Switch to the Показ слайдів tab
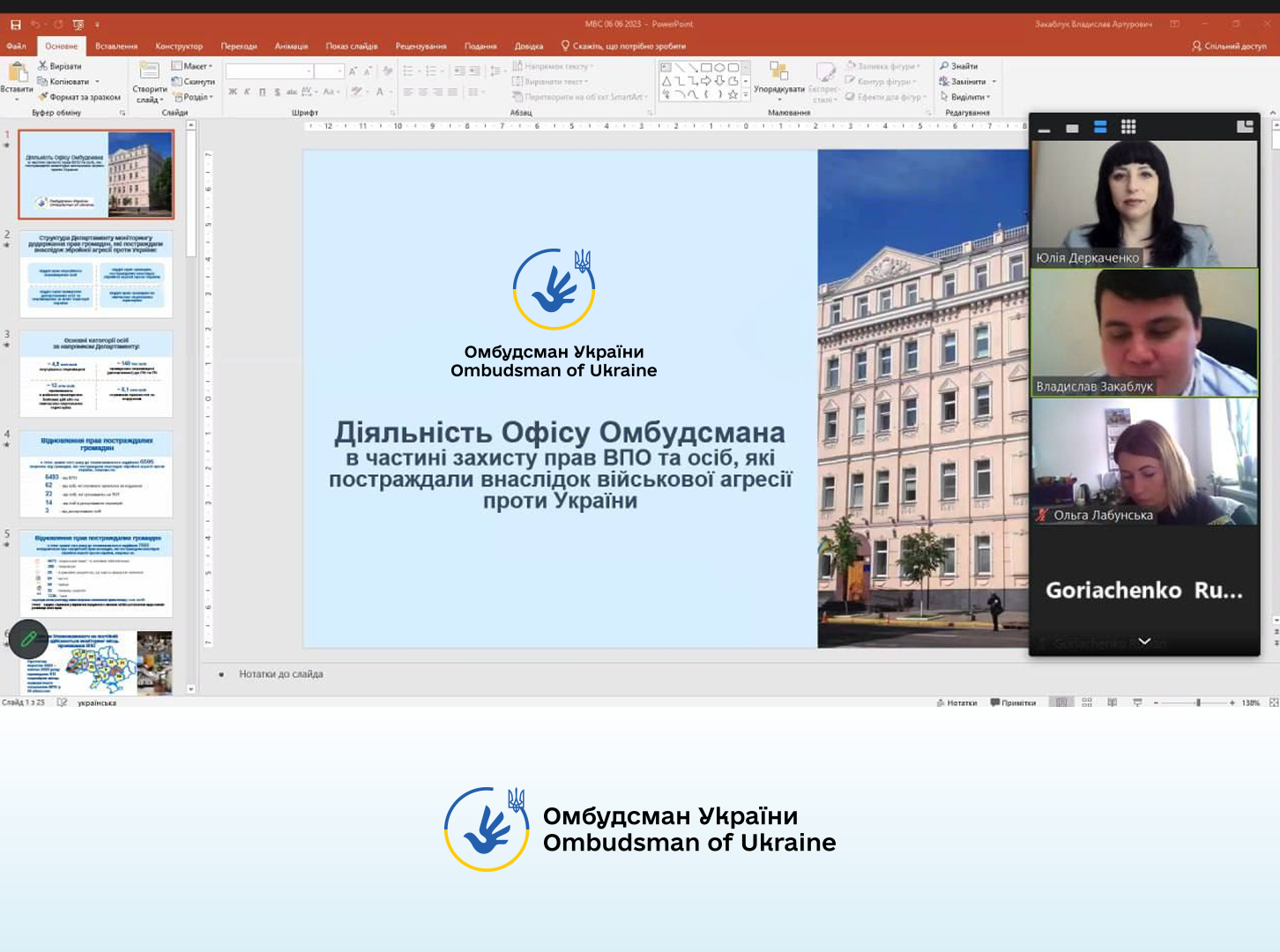This screenshot has width=1280, height=952. click(352, 46)
